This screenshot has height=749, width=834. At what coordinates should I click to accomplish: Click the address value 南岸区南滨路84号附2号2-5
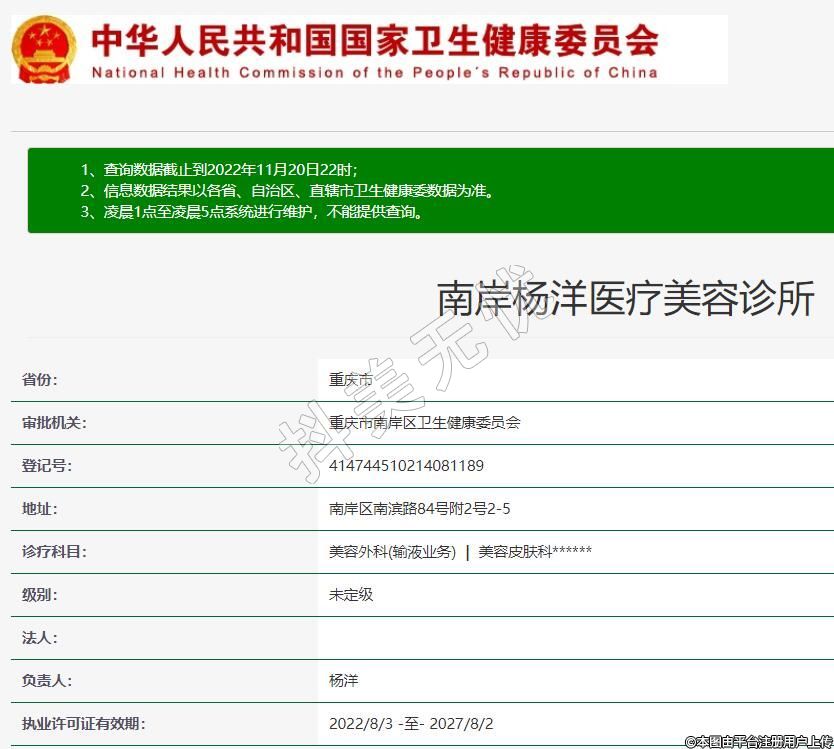coord(419,509)
